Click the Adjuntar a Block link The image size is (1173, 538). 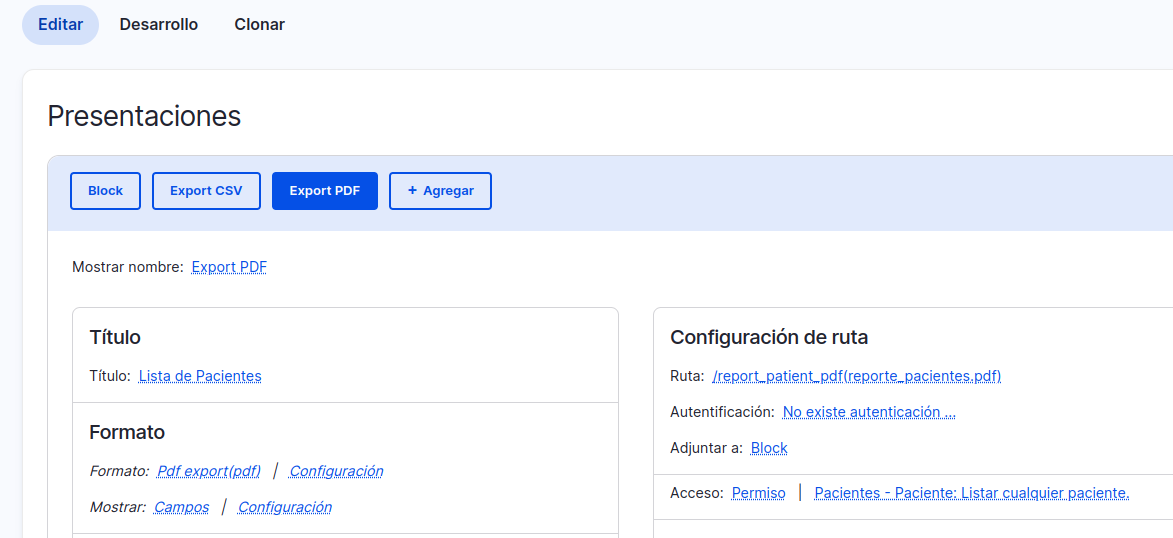769,447
